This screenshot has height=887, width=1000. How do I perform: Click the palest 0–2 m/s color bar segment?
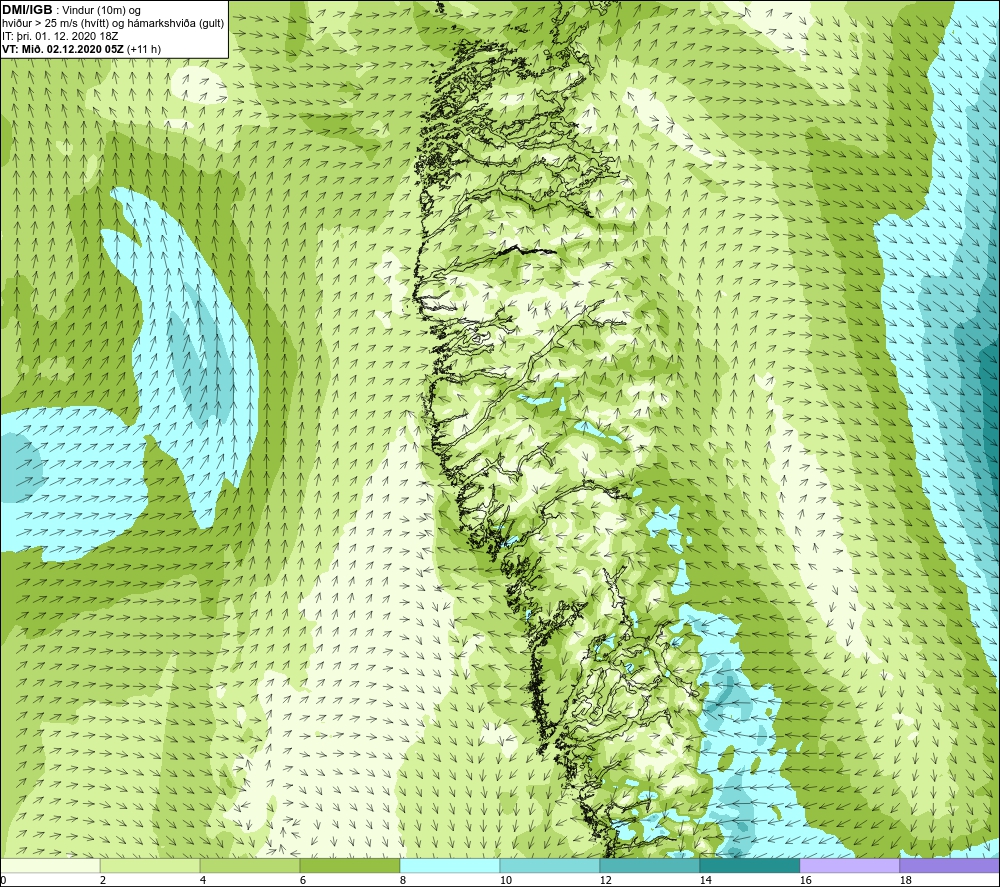(50, 865)
